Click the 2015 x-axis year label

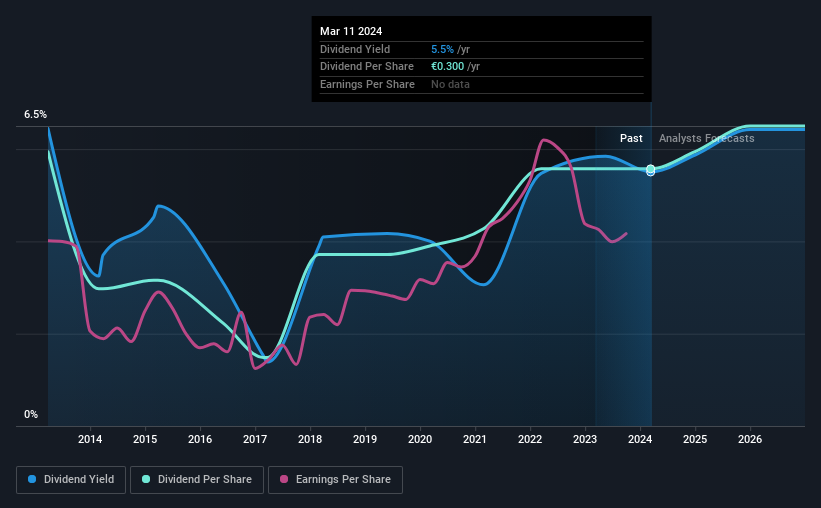pyautogui.click(x=145, y=439)
